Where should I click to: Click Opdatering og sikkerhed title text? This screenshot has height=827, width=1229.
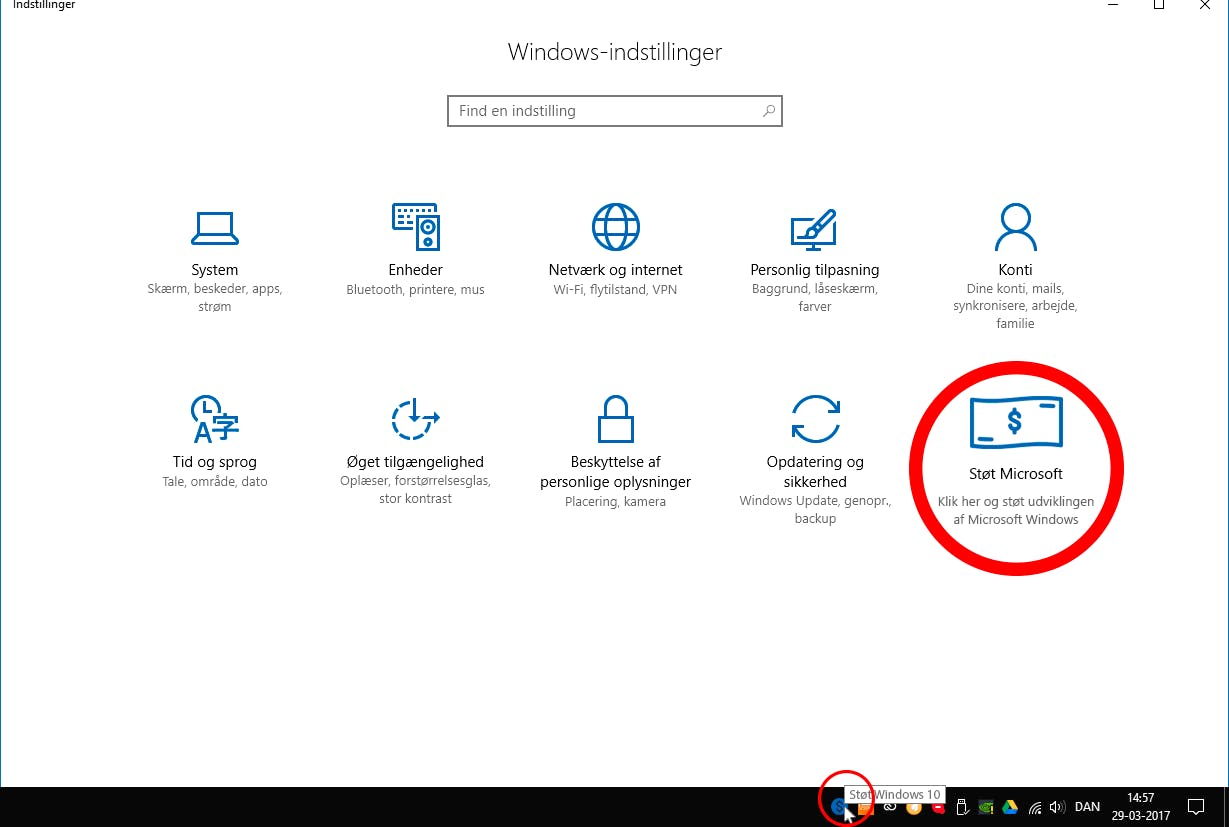click(814, 472)
